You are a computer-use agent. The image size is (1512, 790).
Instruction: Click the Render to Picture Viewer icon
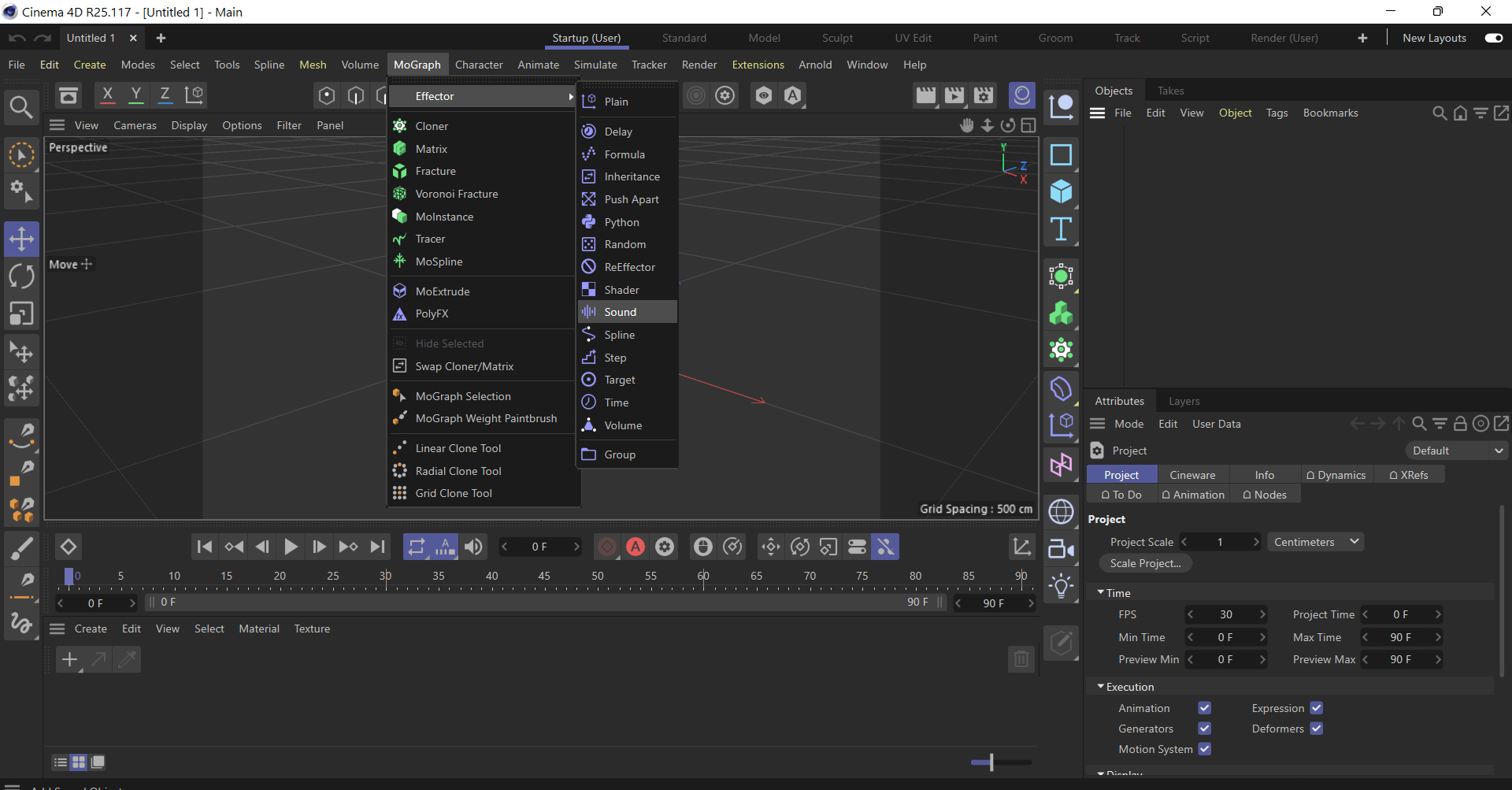pyautogui.click(x=954, y=95)
